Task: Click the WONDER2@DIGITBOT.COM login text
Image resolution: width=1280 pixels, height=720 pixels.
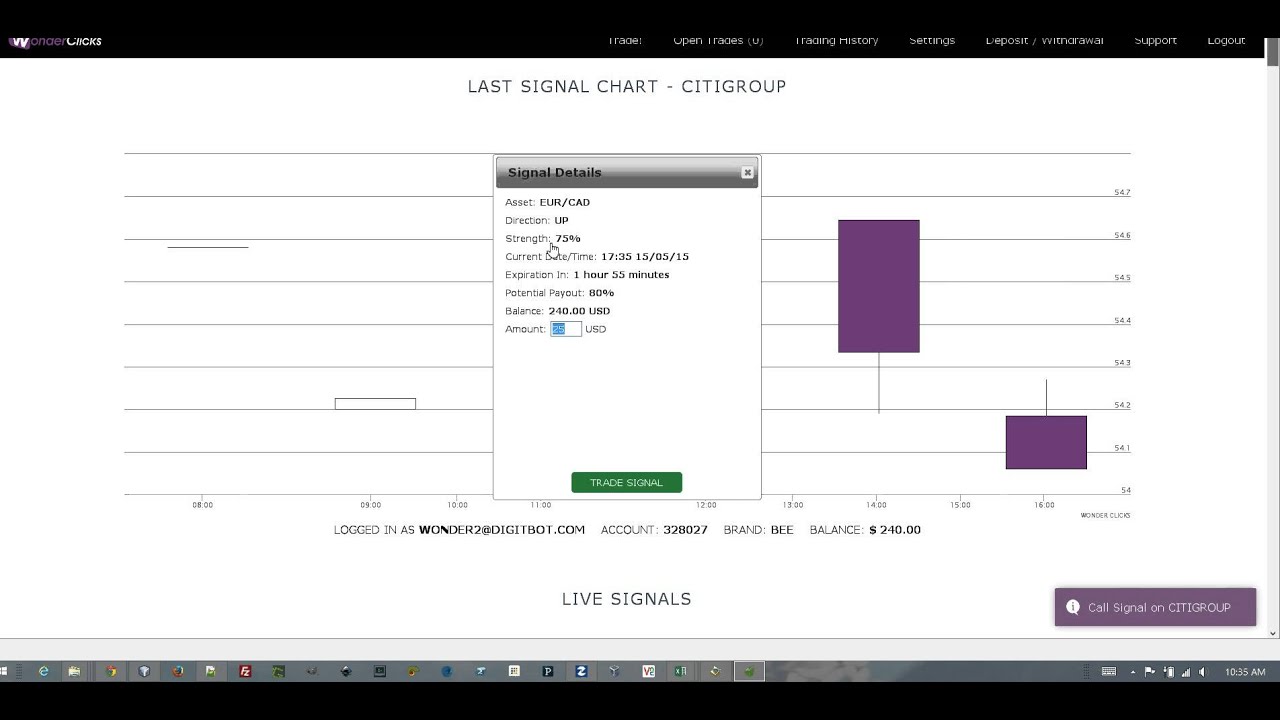Action: coord(501,530)
